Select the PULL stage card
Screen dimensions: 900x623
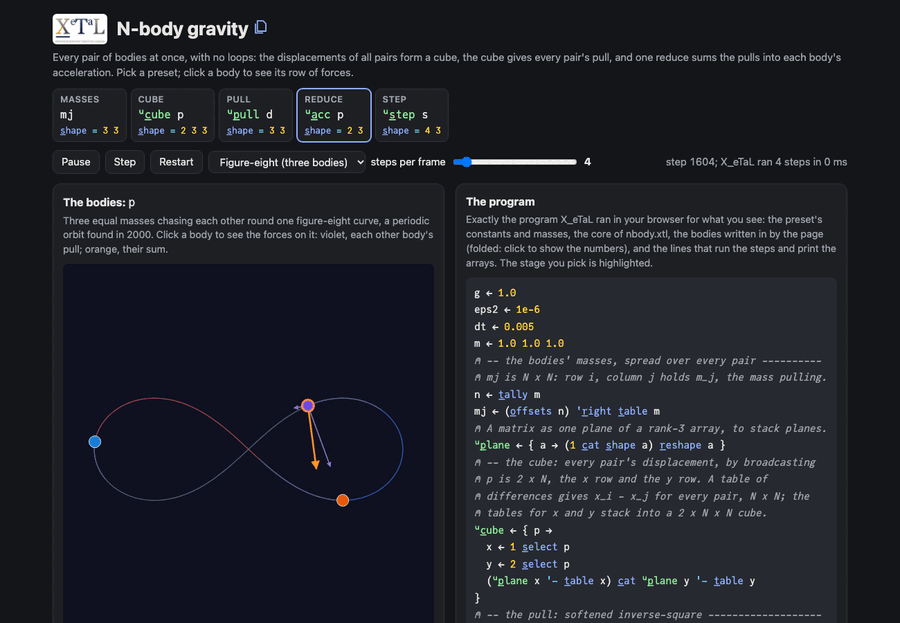click(255, 115)
